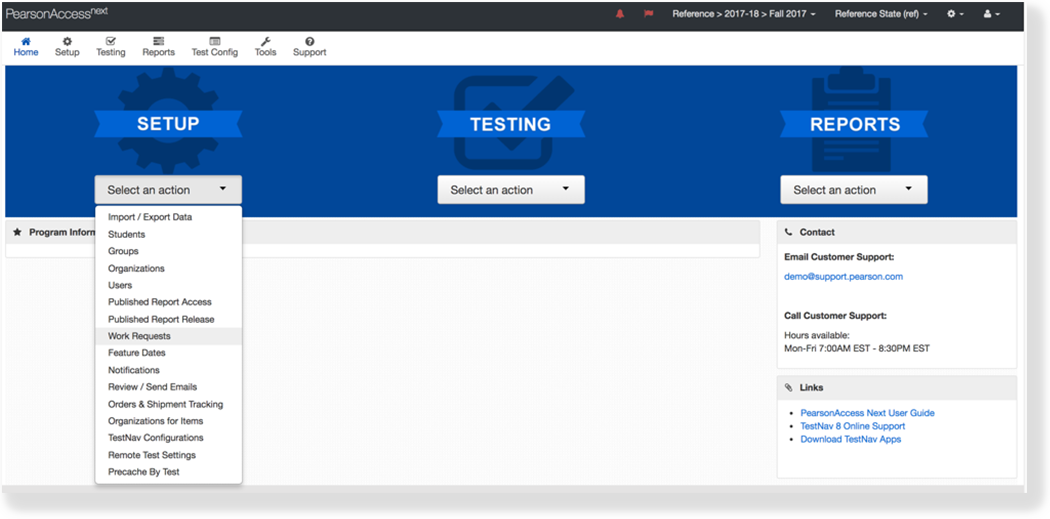Open the Tools wrench icon menu
Image resolution: width=1050 pixels, height=519 pixels.
click(x=265, y=41)
